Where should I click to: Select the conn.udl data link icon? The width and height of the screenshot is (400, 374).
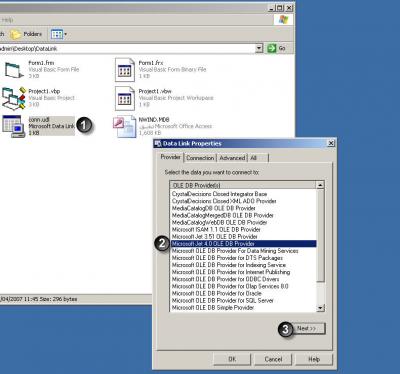point(14,126)
